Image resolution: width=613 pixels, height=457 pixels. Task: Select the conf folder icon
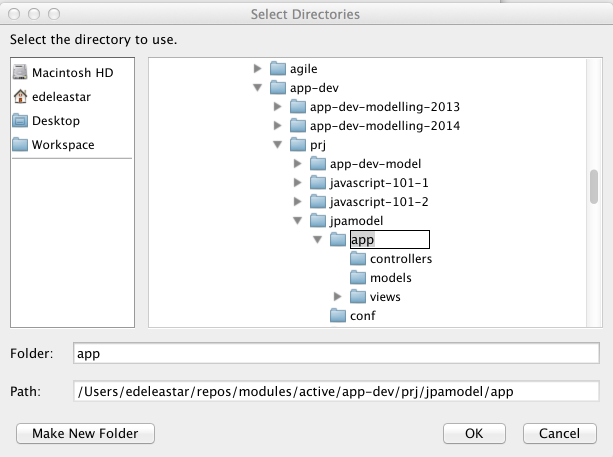pyautogui.click(x=338, y=315)
